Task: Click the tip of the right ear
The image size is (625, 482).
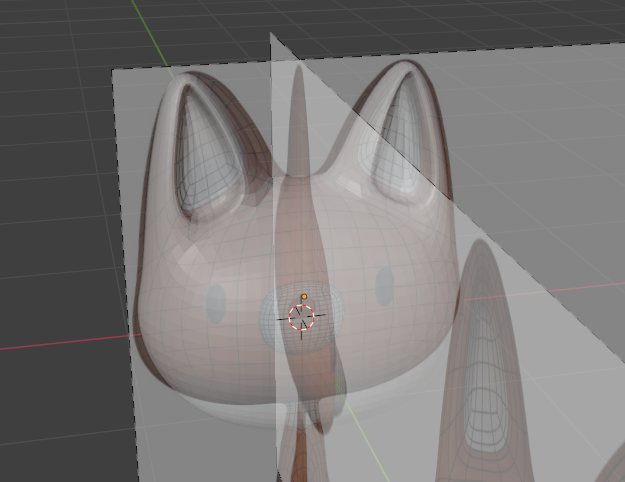Action: 412,68
